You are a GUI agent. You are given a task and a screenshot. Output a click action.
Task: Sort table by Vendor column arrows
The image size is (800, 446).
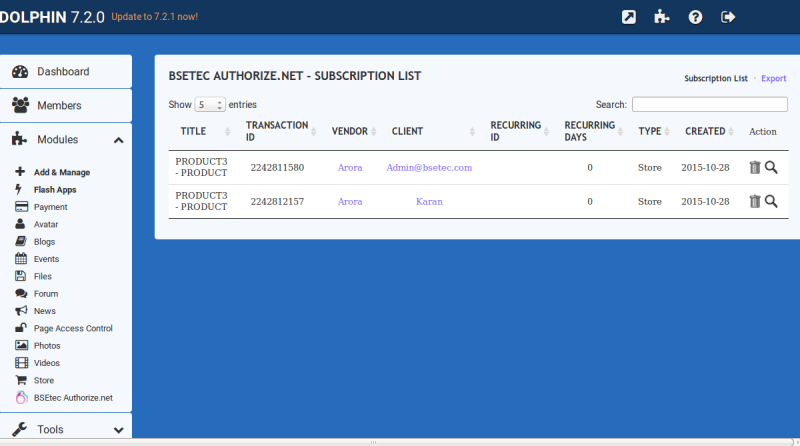[373, 132]
